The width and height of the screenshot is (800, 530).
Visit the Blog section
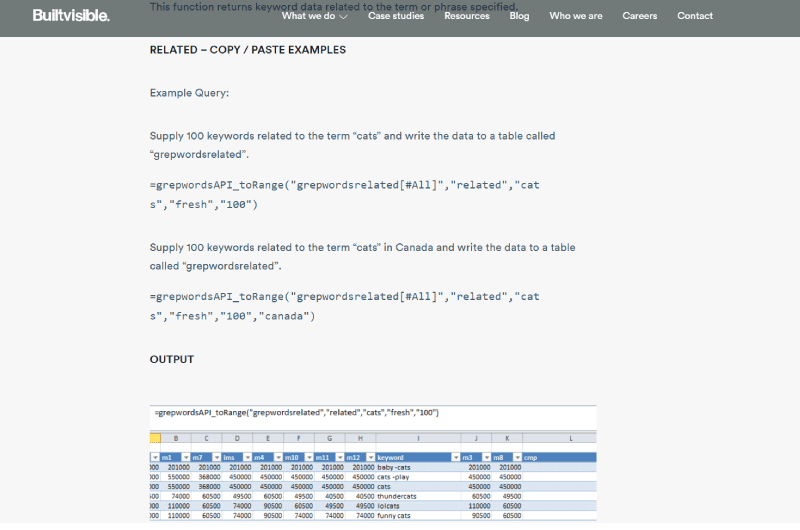pyautogui.click(x=519, y=16)
